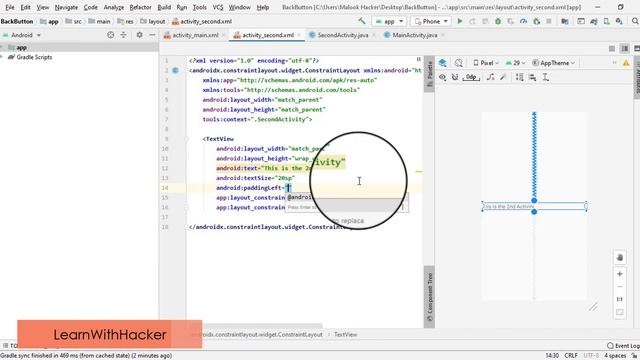Click 4 spaces indent setting
This screenshot has width=640, height=360.
click(615, 356)
